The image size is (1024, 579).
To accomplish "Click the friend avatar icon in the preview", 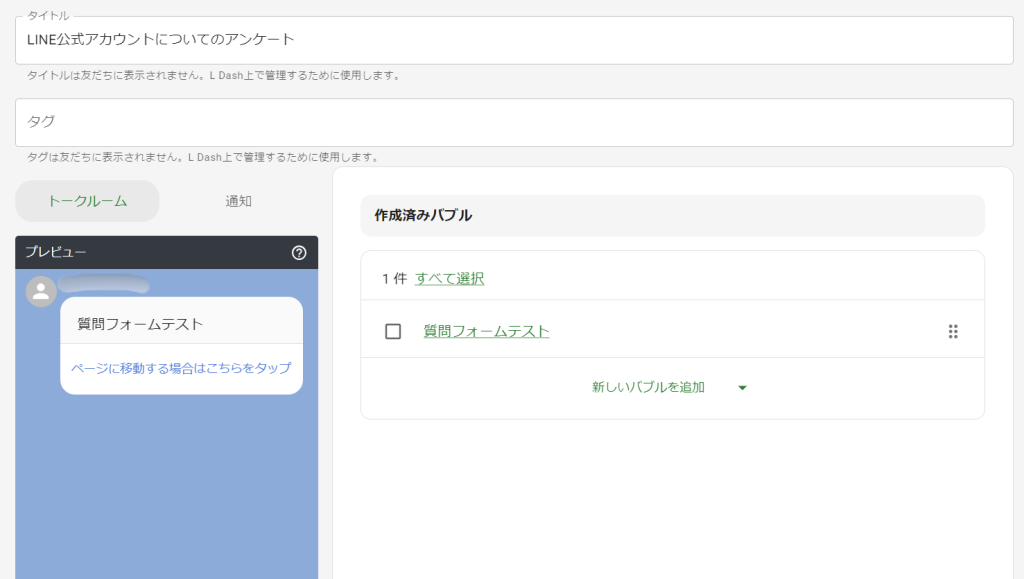I will click(39, 292).
